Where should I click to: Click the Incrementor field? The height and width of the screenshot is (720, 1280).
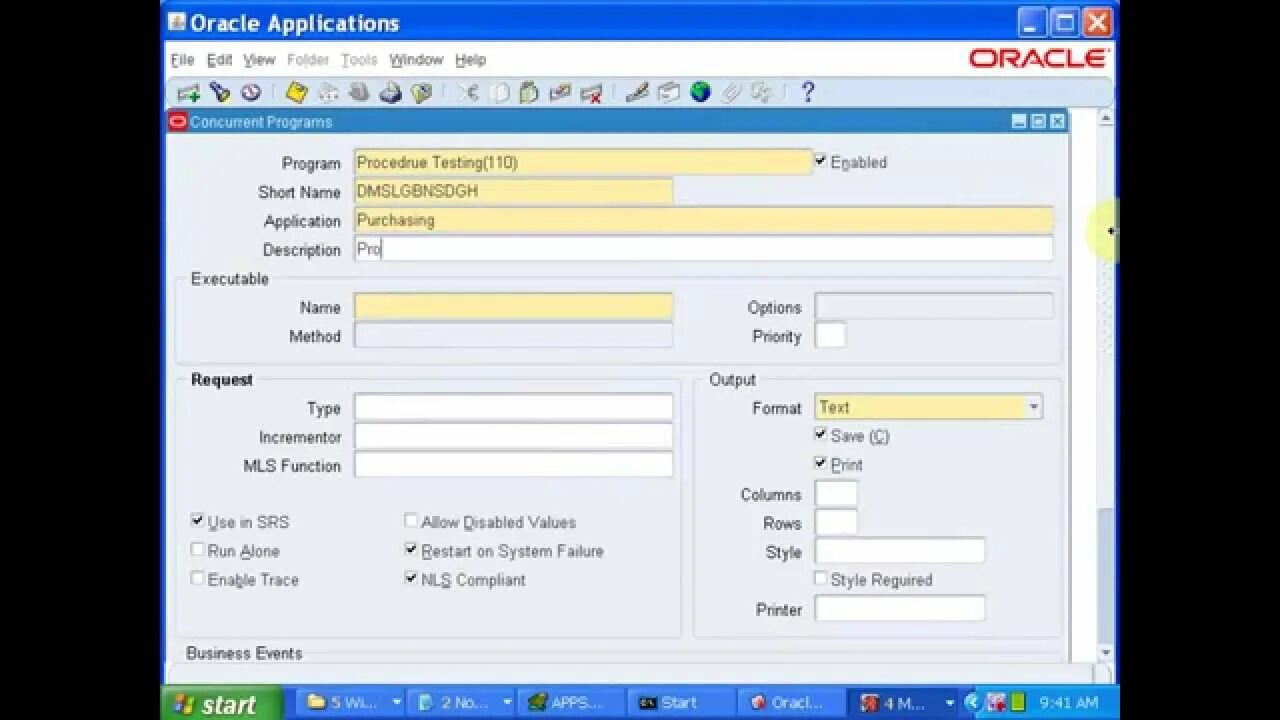coord(513,437)
